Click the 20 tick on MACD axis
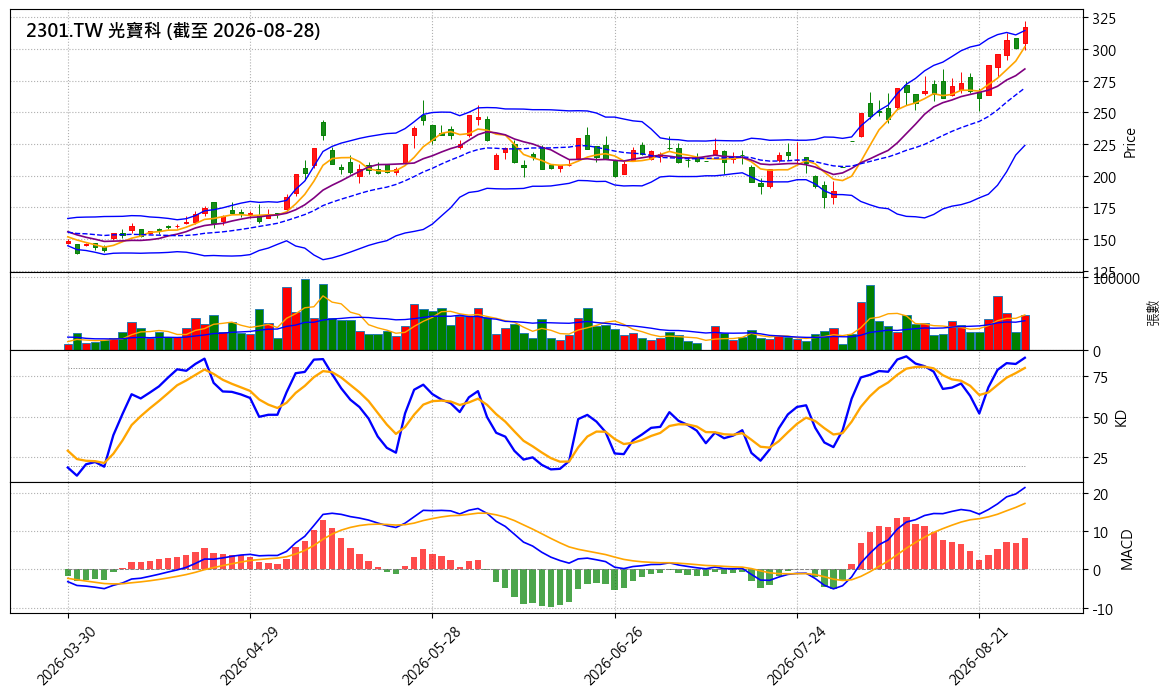Image resolution: width=1171 pixels, height=698 pixels. [x=1099, y=495]
